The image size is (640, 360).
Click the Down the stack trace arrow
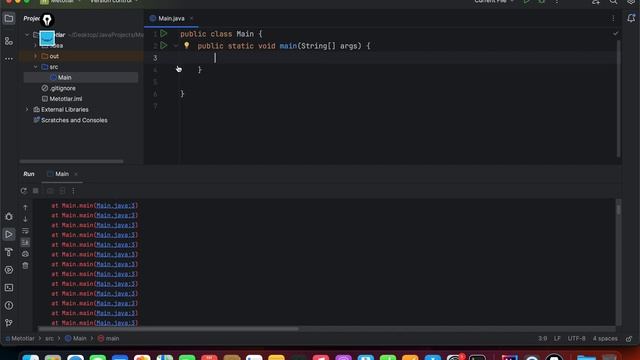[25, 219]
